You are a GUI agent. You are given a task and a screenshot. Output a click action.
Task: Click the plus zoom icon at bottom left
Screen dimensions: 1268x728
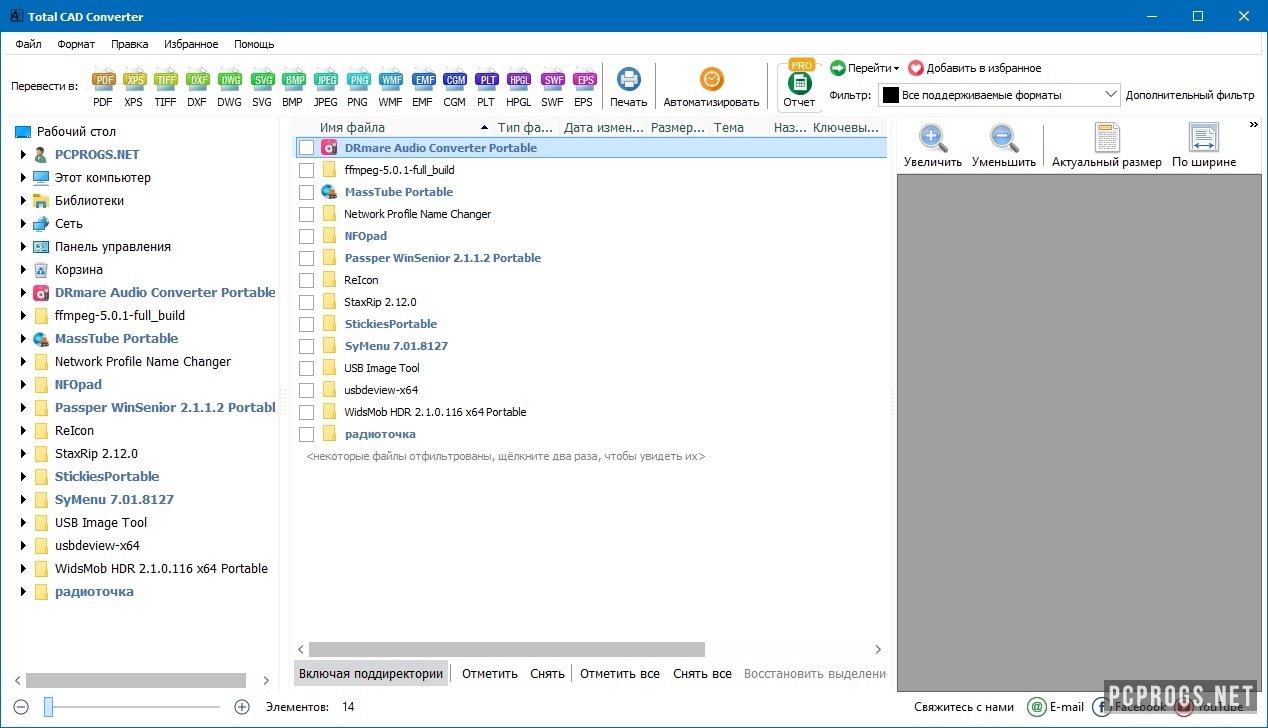[241, 707]
